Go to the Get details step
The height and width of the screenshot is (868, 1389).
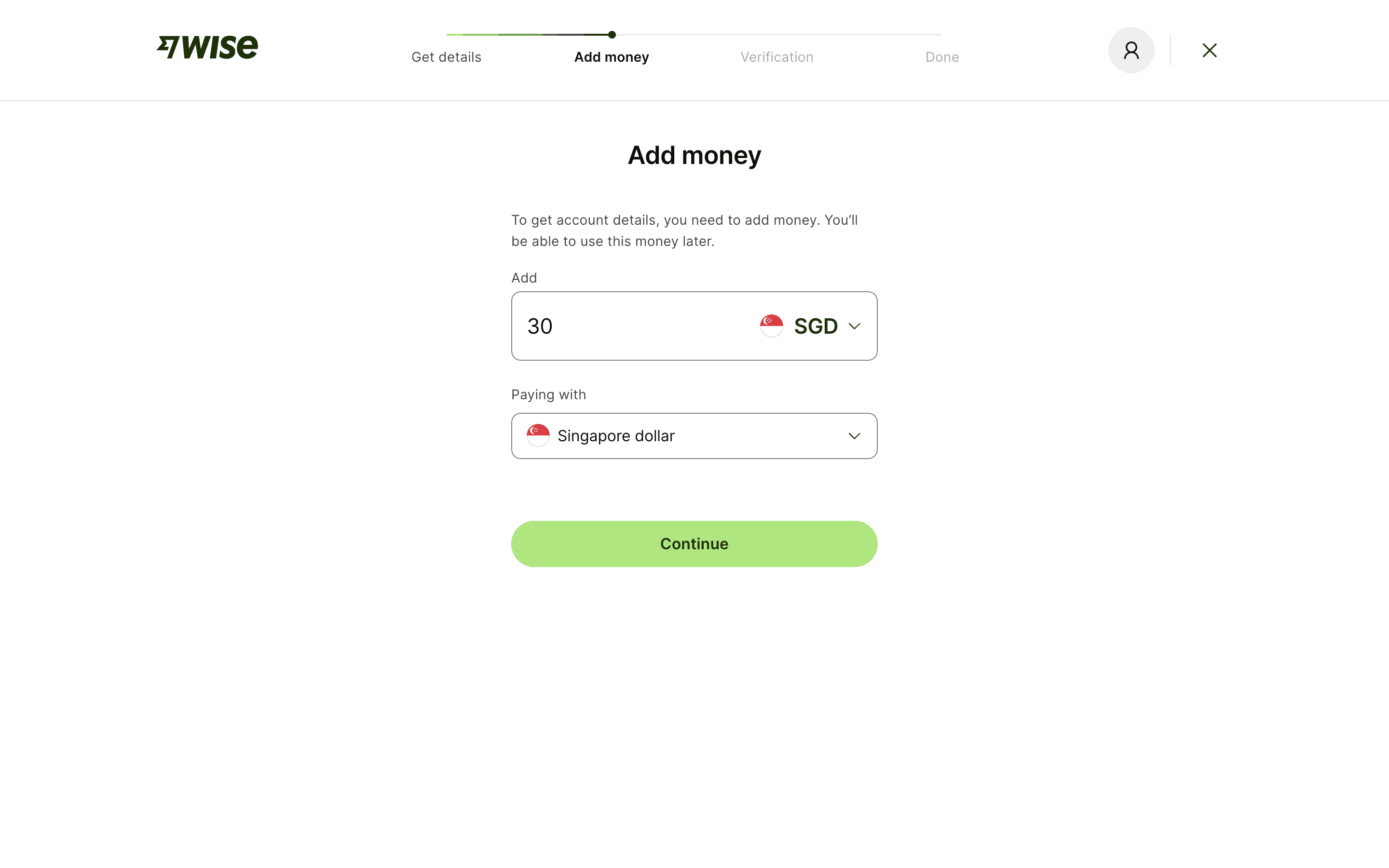pos(446,57)
